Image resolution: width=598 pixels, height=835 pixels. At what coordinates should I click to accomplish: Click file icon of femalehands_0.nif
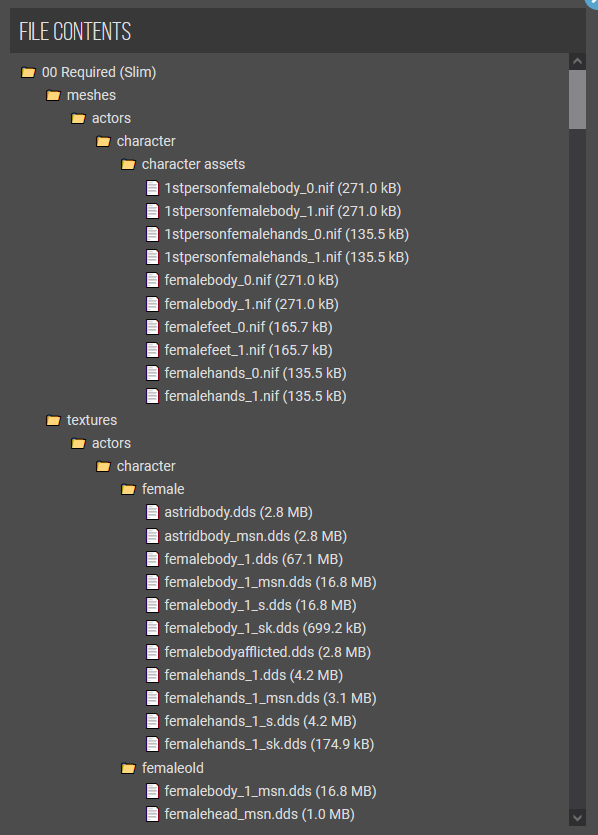tap(152, 373)
